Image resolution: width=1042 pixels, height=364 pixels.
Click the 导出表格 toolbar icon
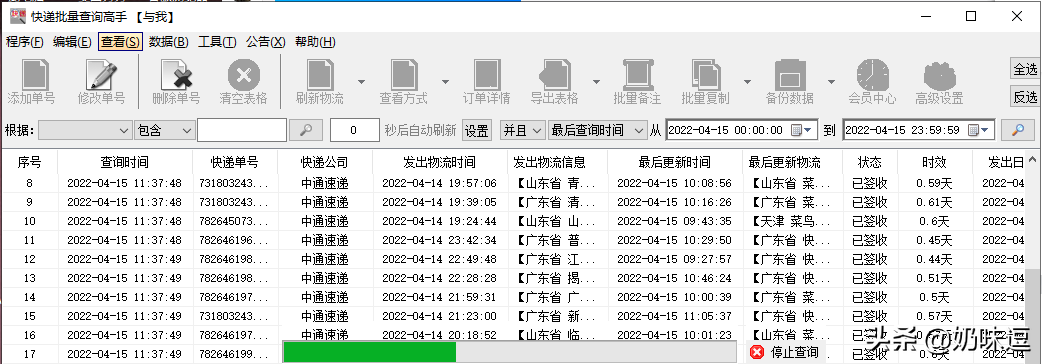click(x=554, y=74)
